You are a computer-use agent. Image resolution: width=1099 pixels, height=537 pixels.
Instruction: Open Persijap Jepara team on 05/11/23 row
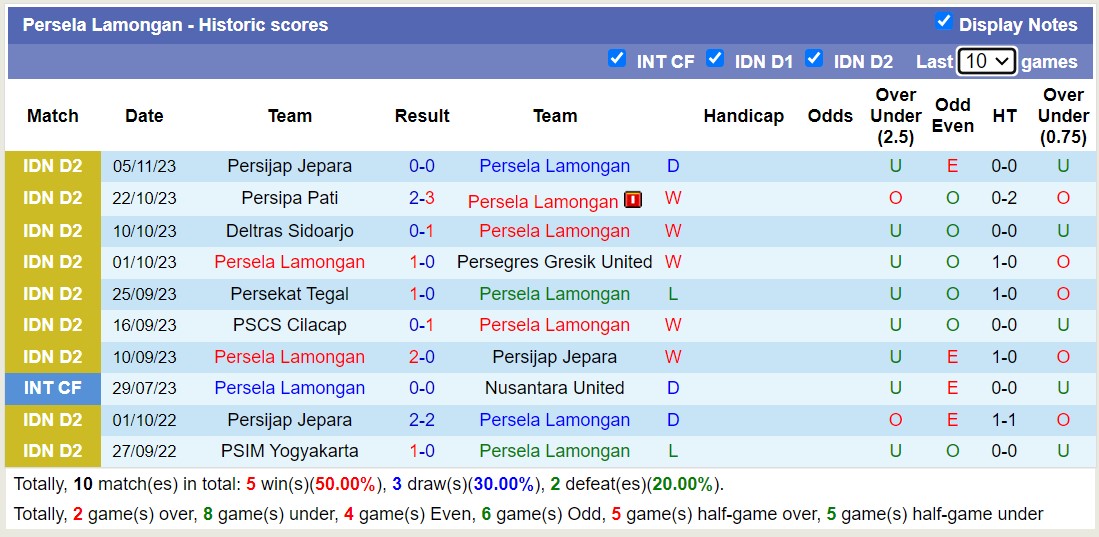coord(289,166)
